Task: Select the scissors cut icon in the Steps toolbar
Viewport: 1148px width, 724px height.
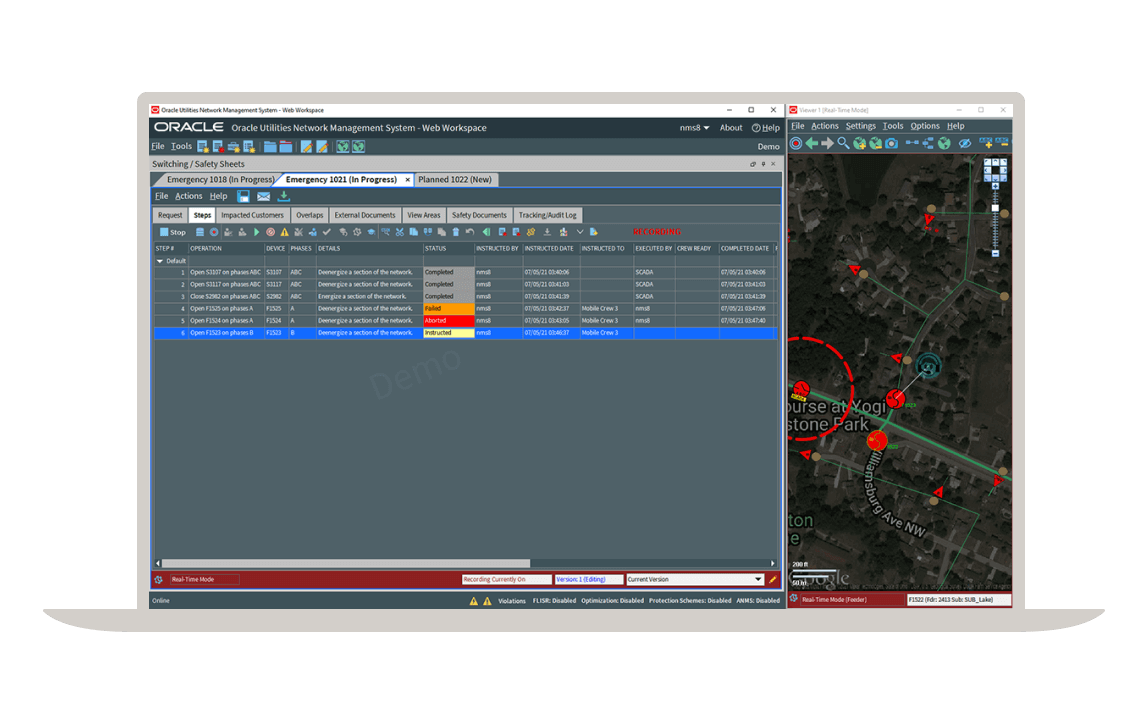Action: [400, 231]
